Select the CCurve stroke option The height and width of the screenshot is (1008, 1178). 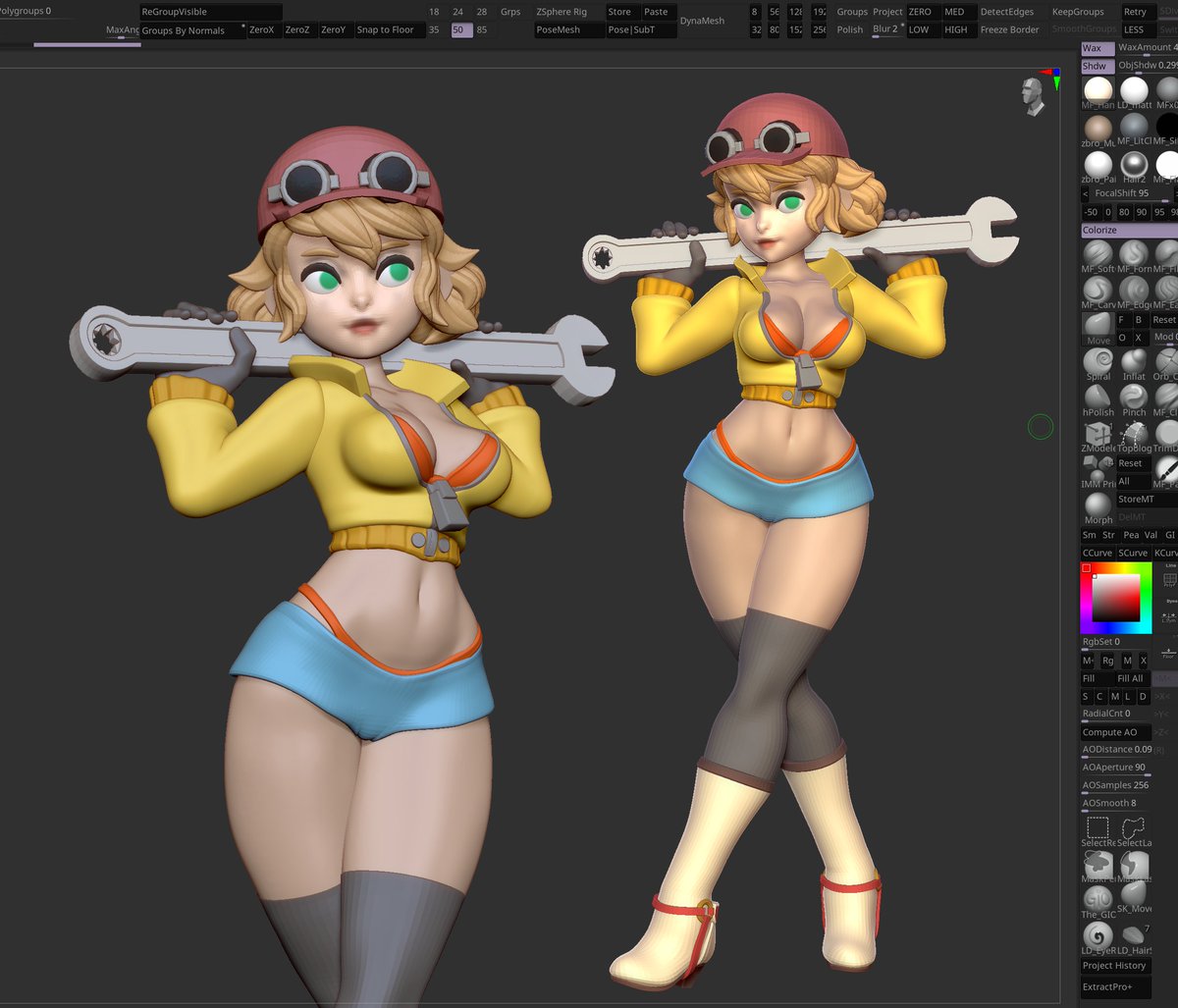point(1097,554)
